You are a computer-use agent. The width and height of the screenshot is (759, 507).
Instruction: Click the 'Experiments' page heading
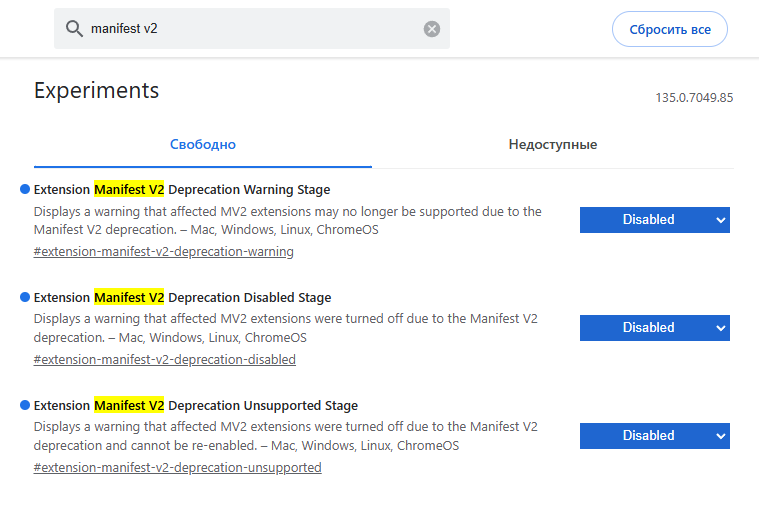(97, 90)
